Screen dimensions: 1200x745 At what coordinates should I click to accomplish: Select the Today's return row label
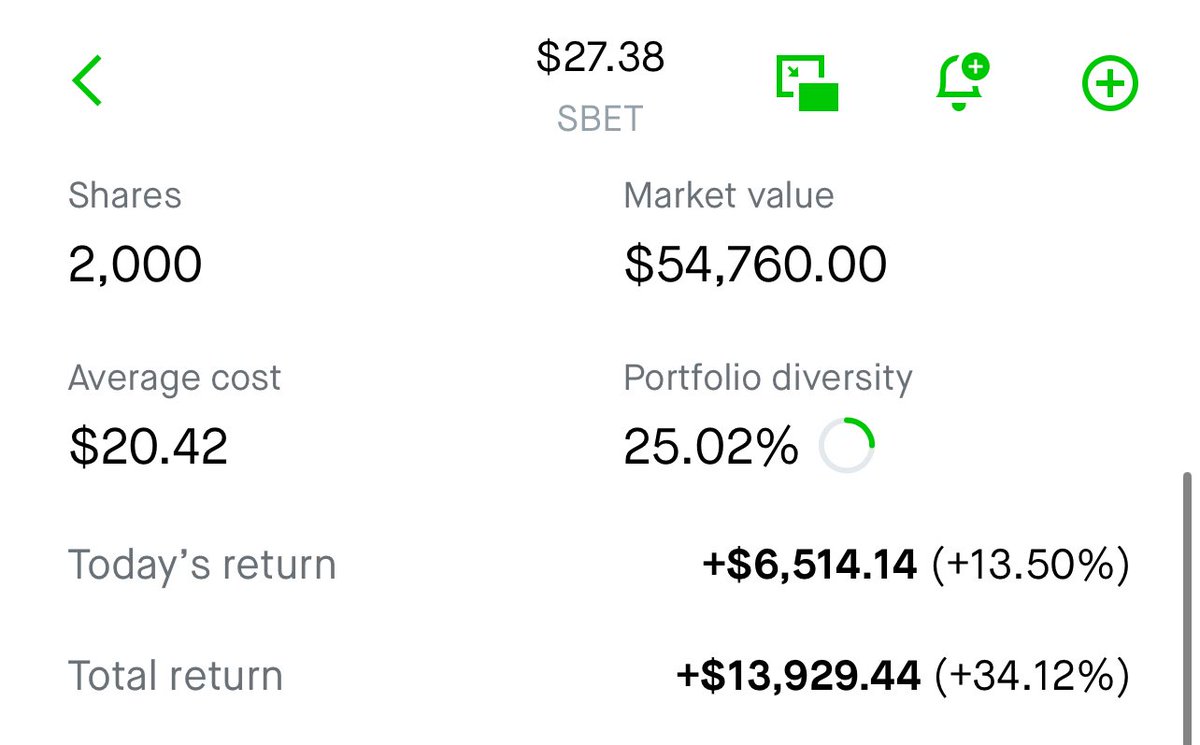202,565
